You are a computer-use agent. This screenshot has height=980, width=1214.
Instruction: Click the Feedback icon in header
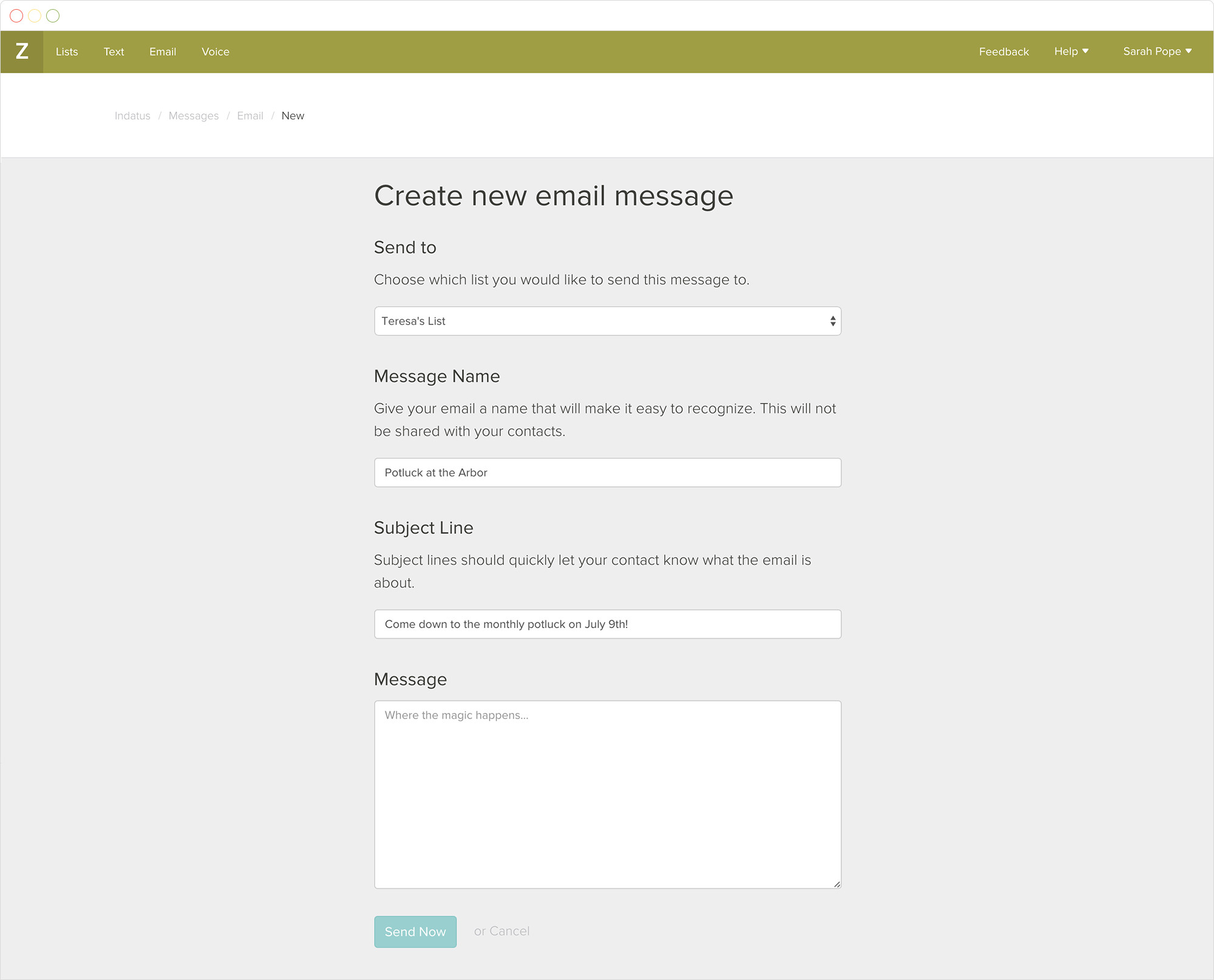1003,52
